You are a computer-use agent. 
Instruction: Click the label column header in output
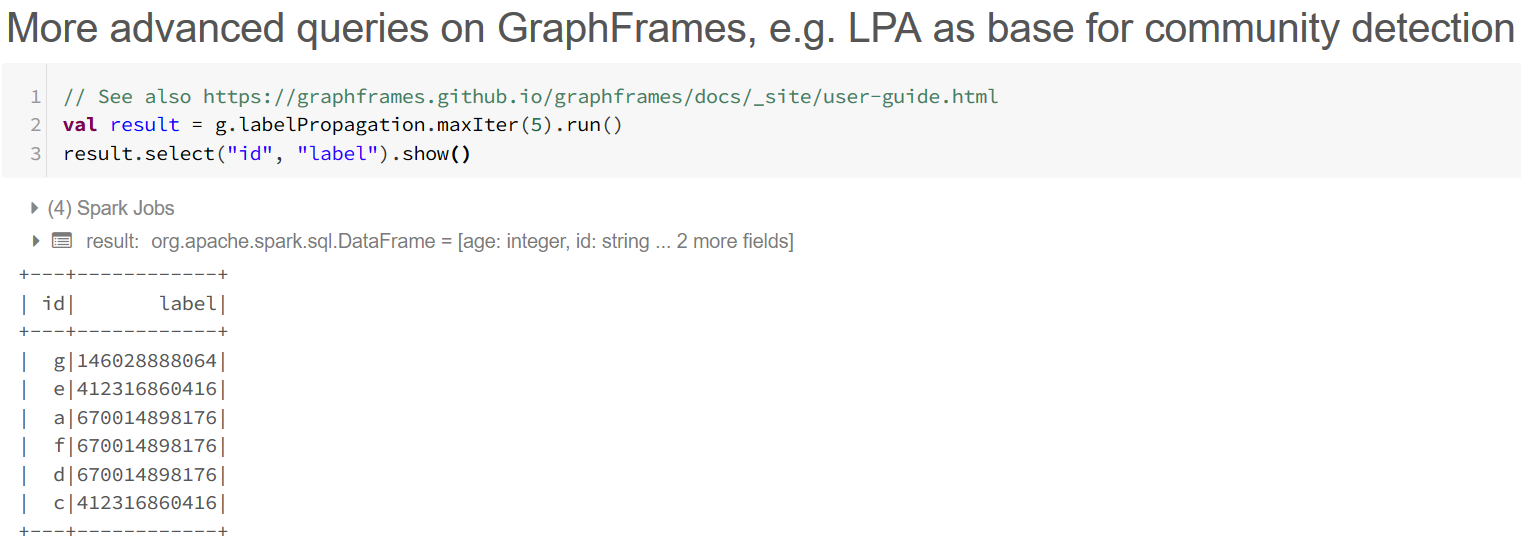(x=188, y=304)
